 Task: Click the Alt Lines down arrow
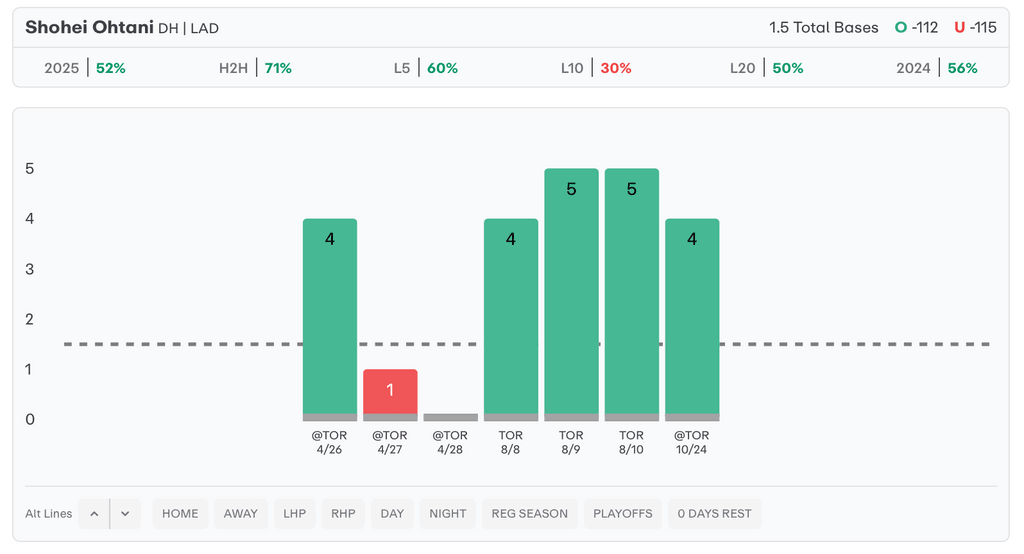pos(125,514)
